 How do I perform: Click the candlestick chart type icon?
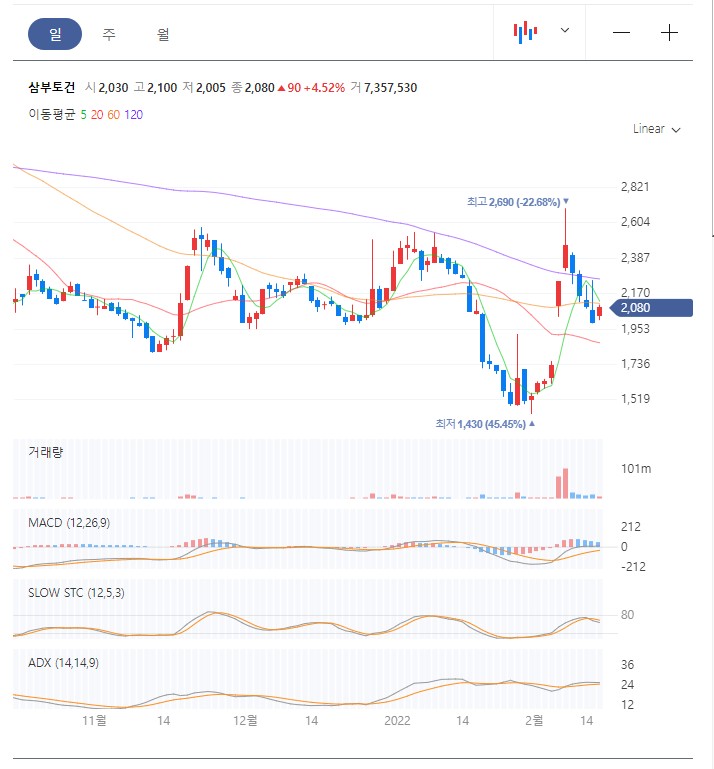coord(525,32)
